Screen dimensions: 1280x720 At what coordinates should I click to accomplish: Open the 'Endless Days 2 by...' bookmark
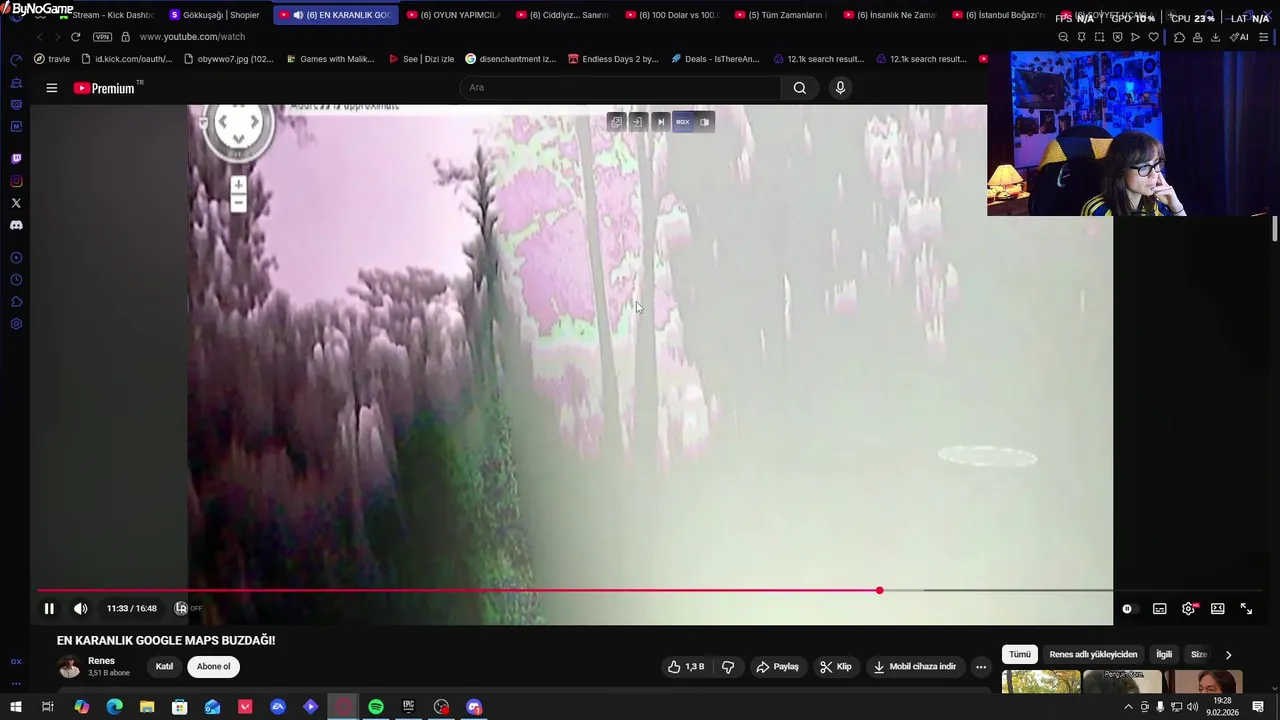coord(613,59)
